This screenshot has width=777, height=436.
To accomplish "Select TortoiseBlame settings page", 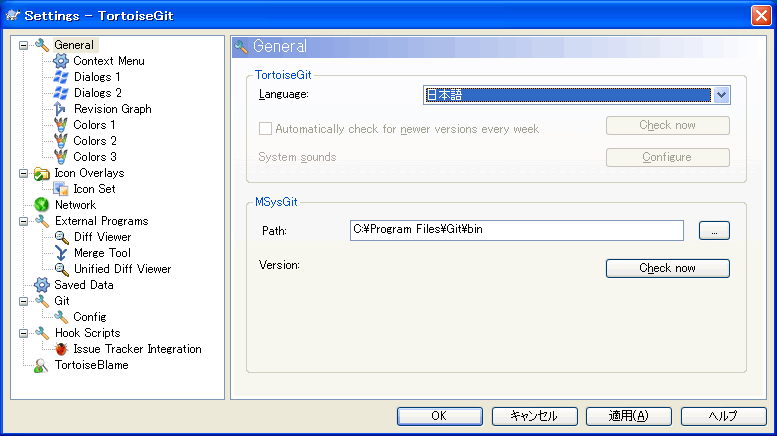I will [x=92, y=365].
